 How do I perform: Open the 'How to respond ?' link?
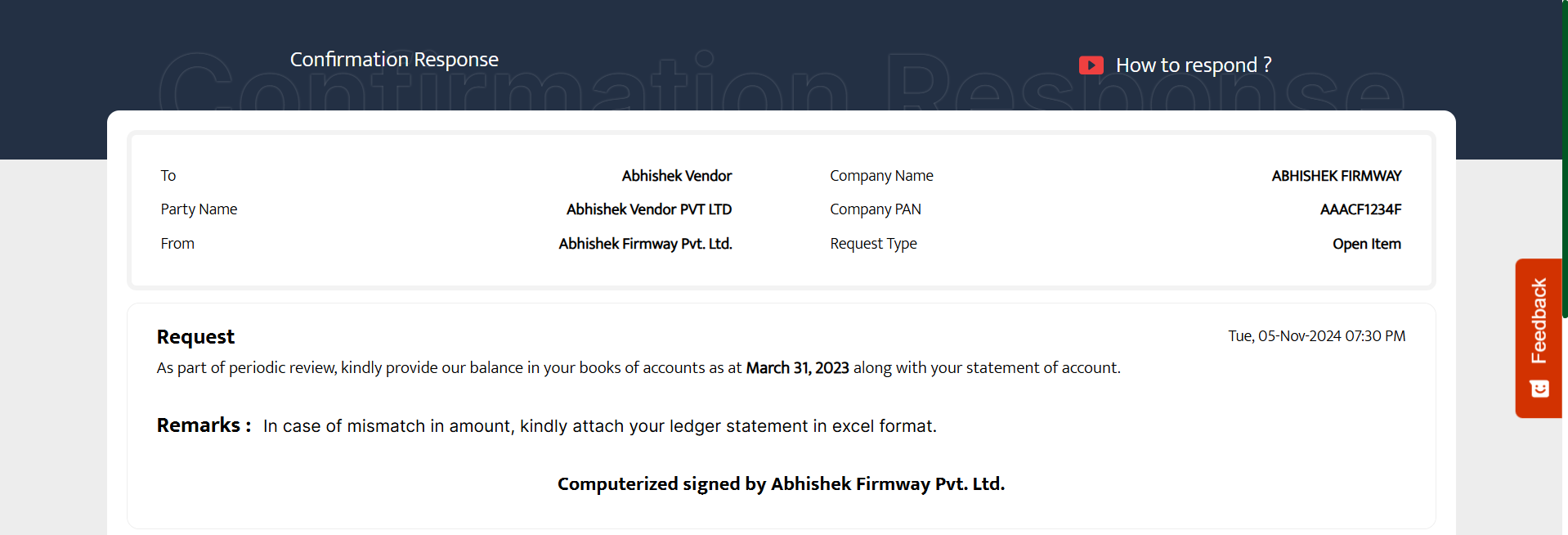1193,65
